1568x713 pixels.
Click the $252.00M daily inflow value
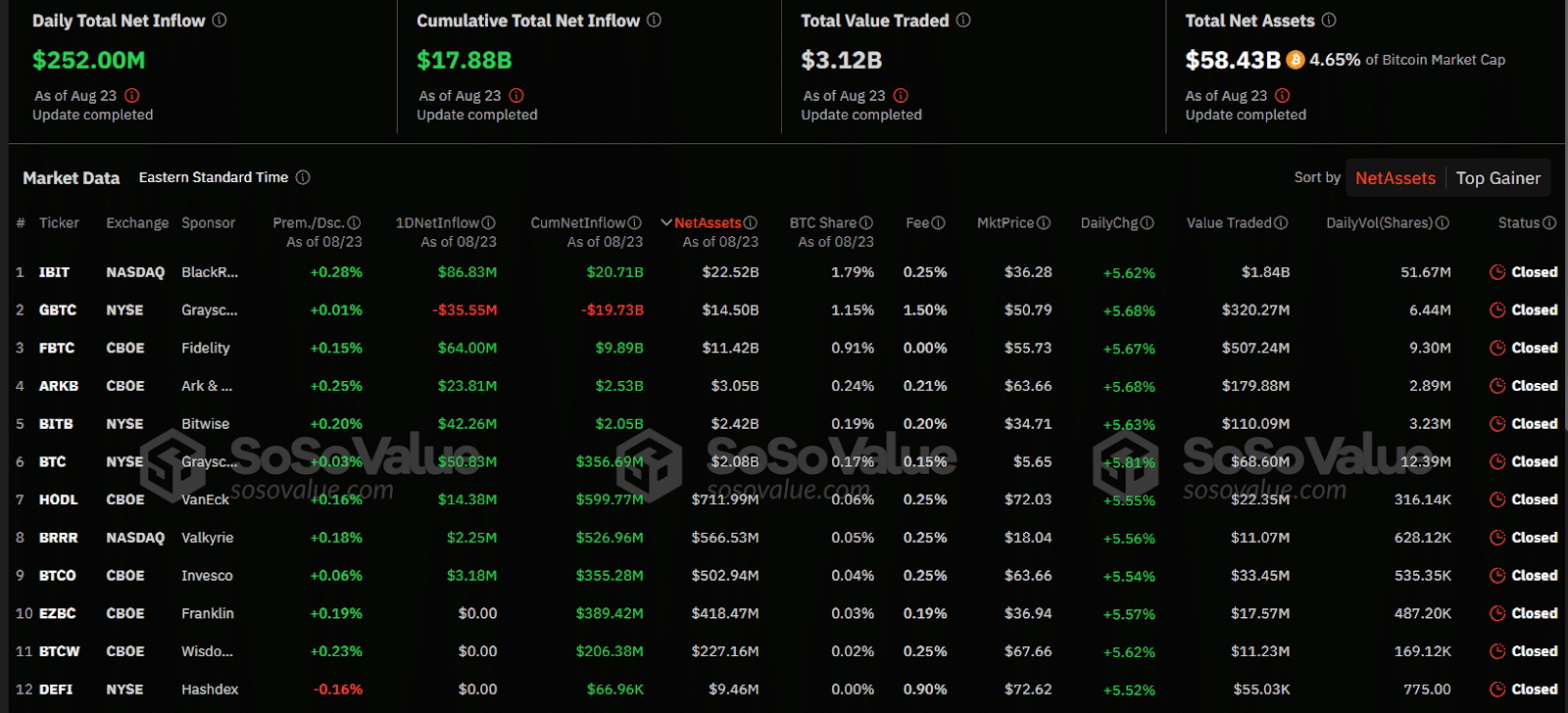pyautogui.click(x=89, y=60)
